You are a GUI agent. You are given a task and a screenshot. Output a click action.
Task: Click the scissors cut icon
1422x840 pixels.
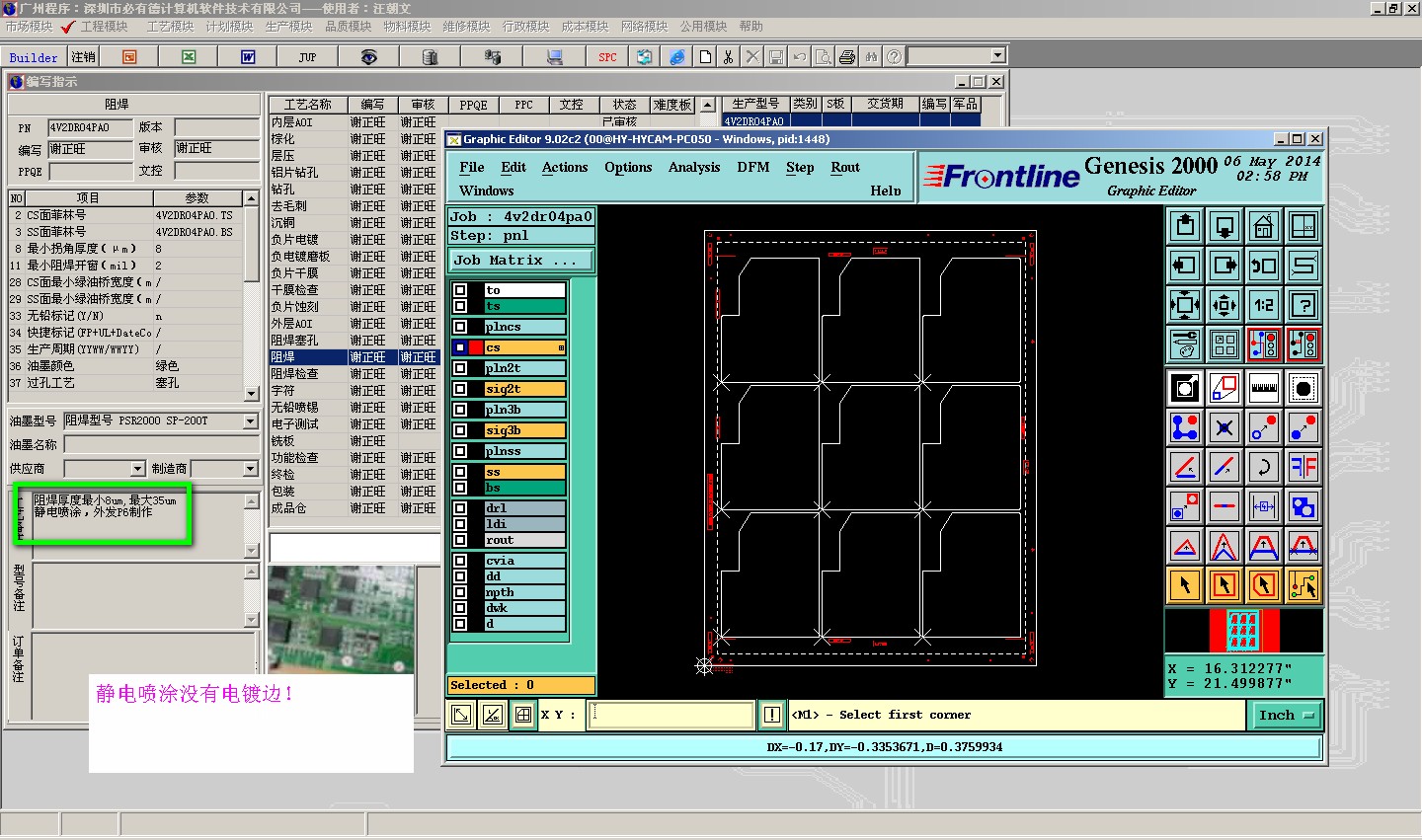pyautogui.click(x=728, y=57)
